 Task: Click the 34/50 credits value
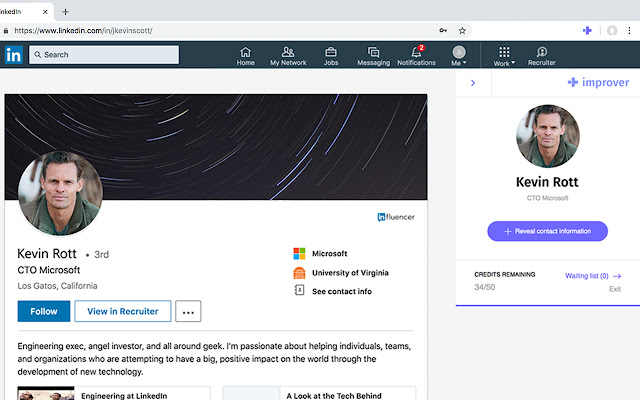pyautogui.click(x=484, y=287)
